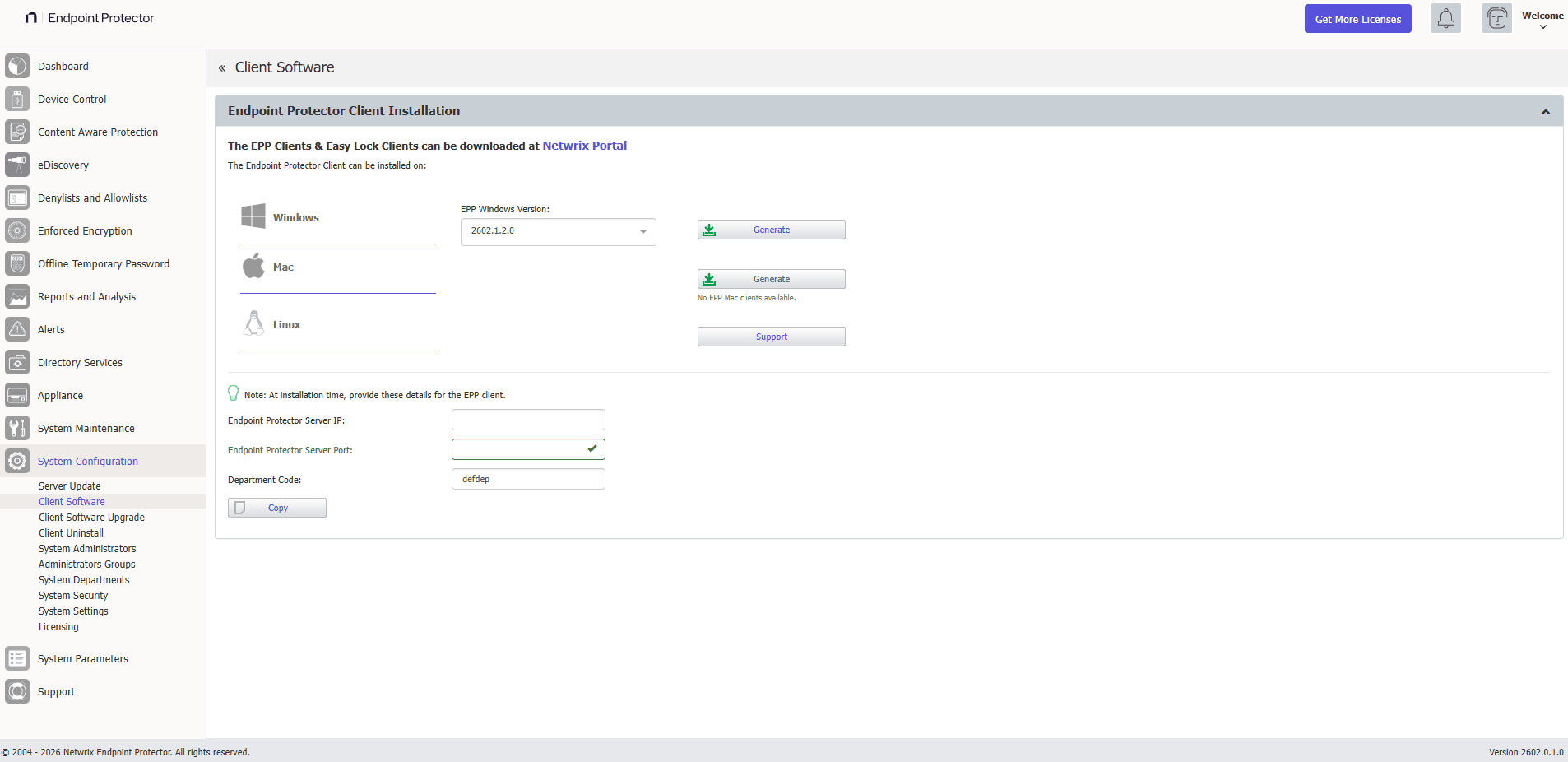Open Support menu item
The width and height of the screenshot is (1568, 762).
coord(56,692)
